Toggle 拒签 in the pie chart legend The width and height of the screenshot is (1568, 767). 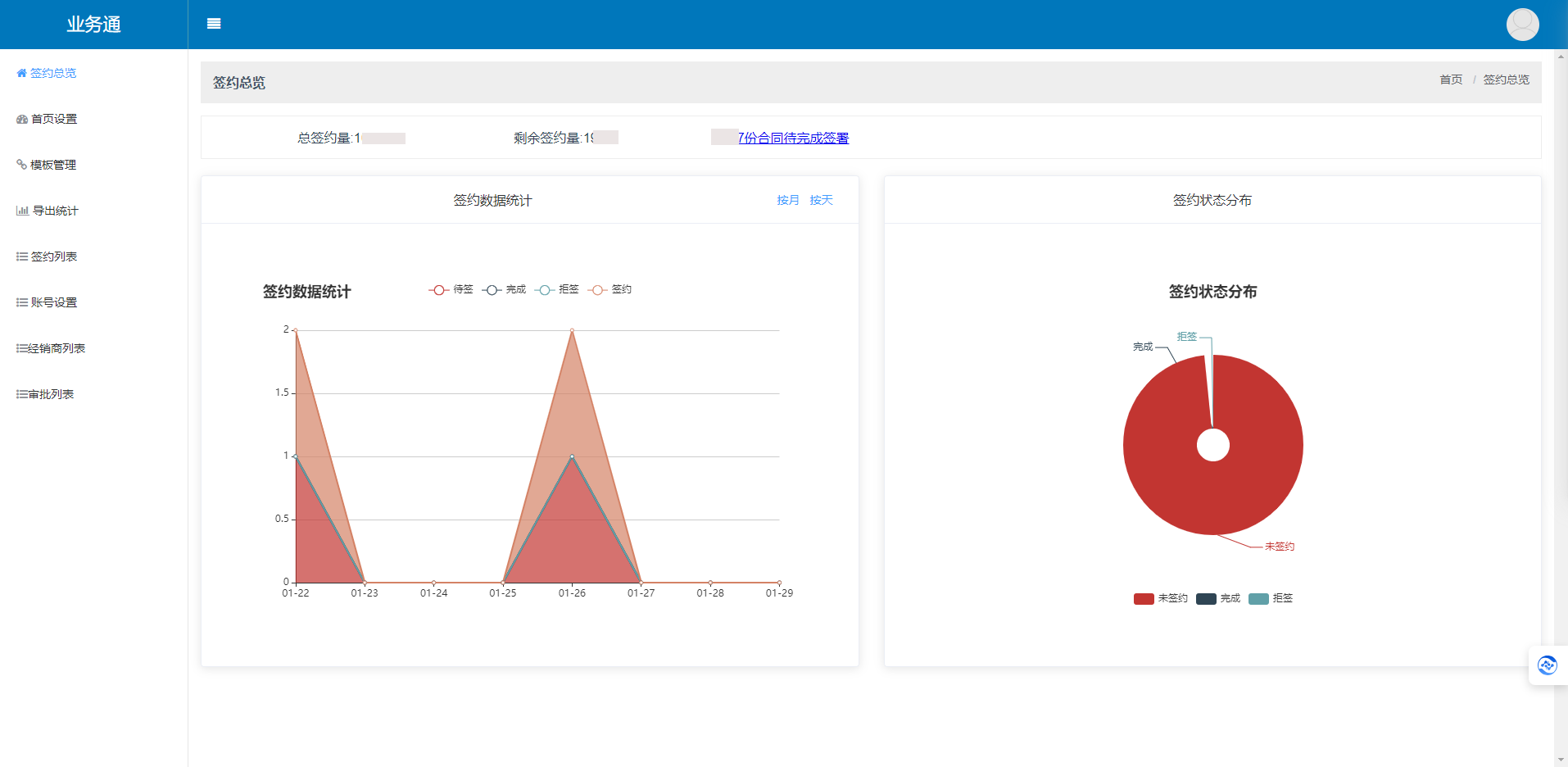1271,598
